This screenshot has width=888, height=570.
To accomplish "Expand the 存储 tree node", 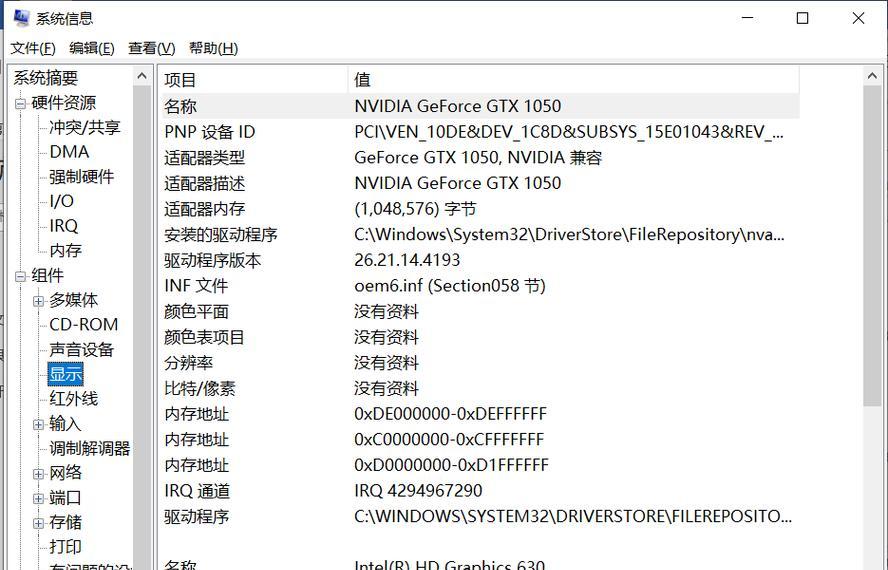I will click(x=38, y=523).
